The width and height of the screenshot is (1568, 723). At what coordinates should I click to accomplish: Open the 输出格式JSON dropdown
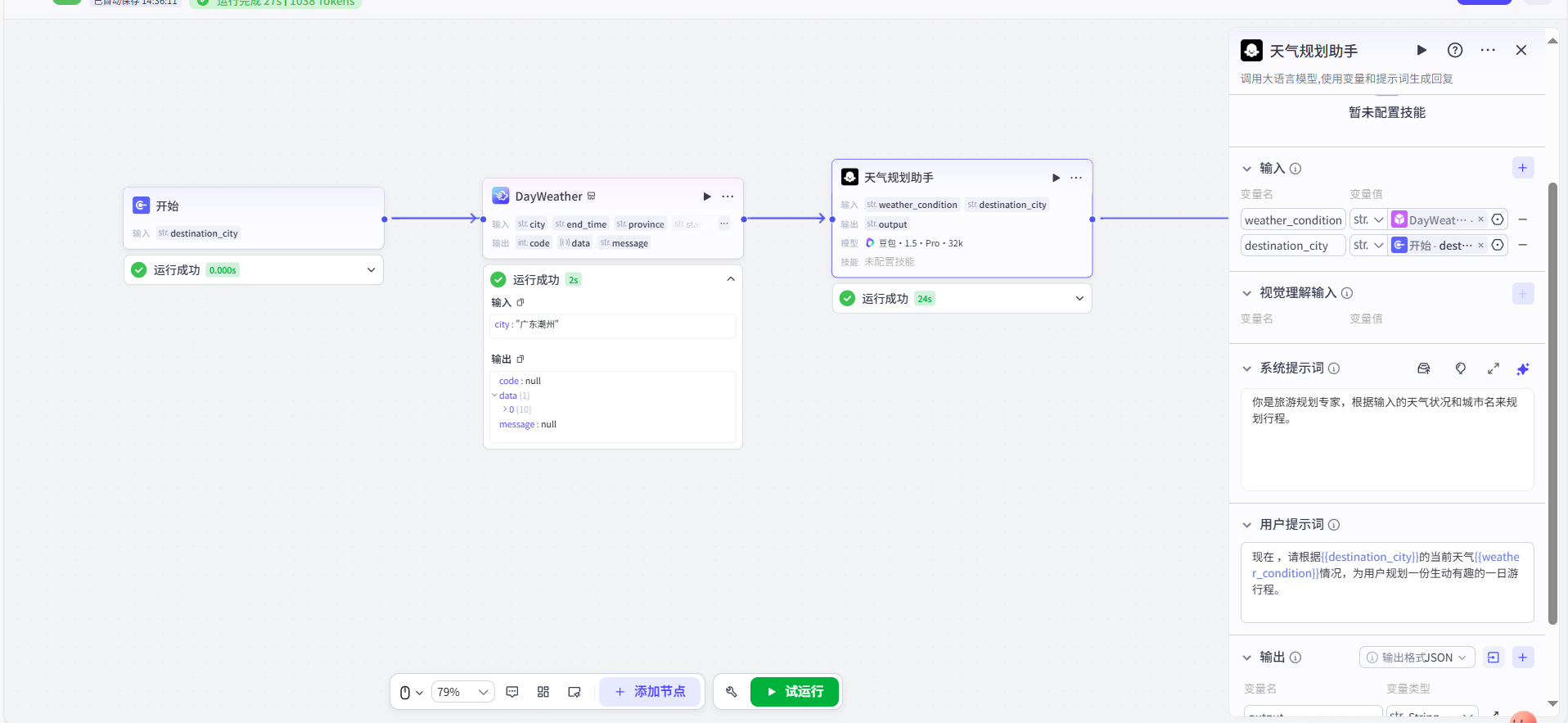[1417, 657]
